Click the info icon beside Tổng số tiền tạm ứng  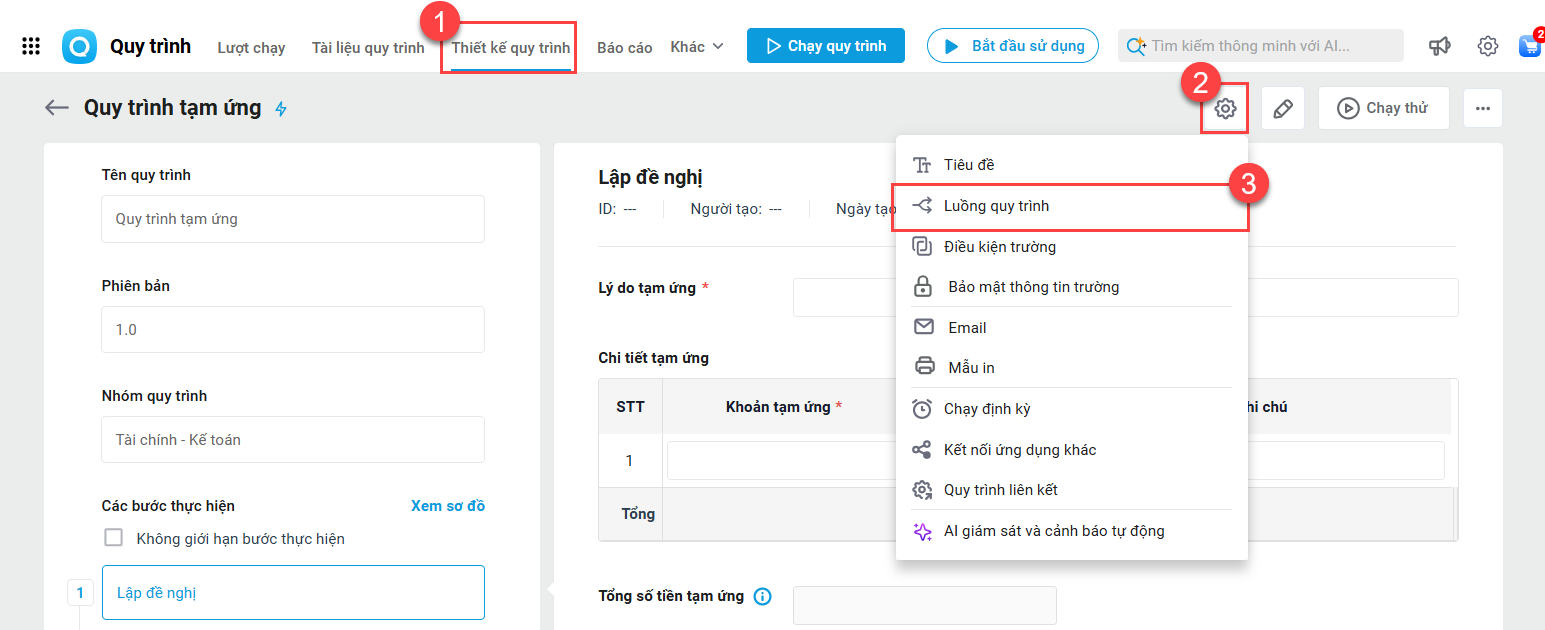[x=762, y=597]
